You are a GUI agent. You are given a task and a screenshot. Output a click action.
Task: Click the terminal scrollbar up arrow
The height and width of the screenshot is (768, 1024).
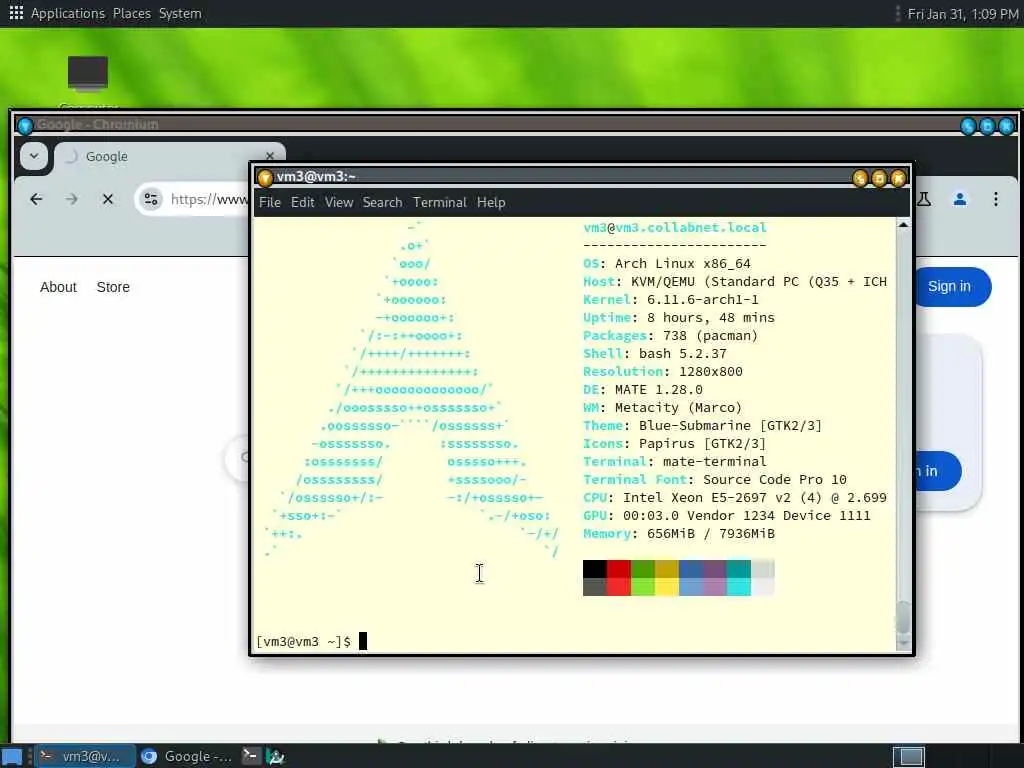pyautogui.click(x=903, y=225)
